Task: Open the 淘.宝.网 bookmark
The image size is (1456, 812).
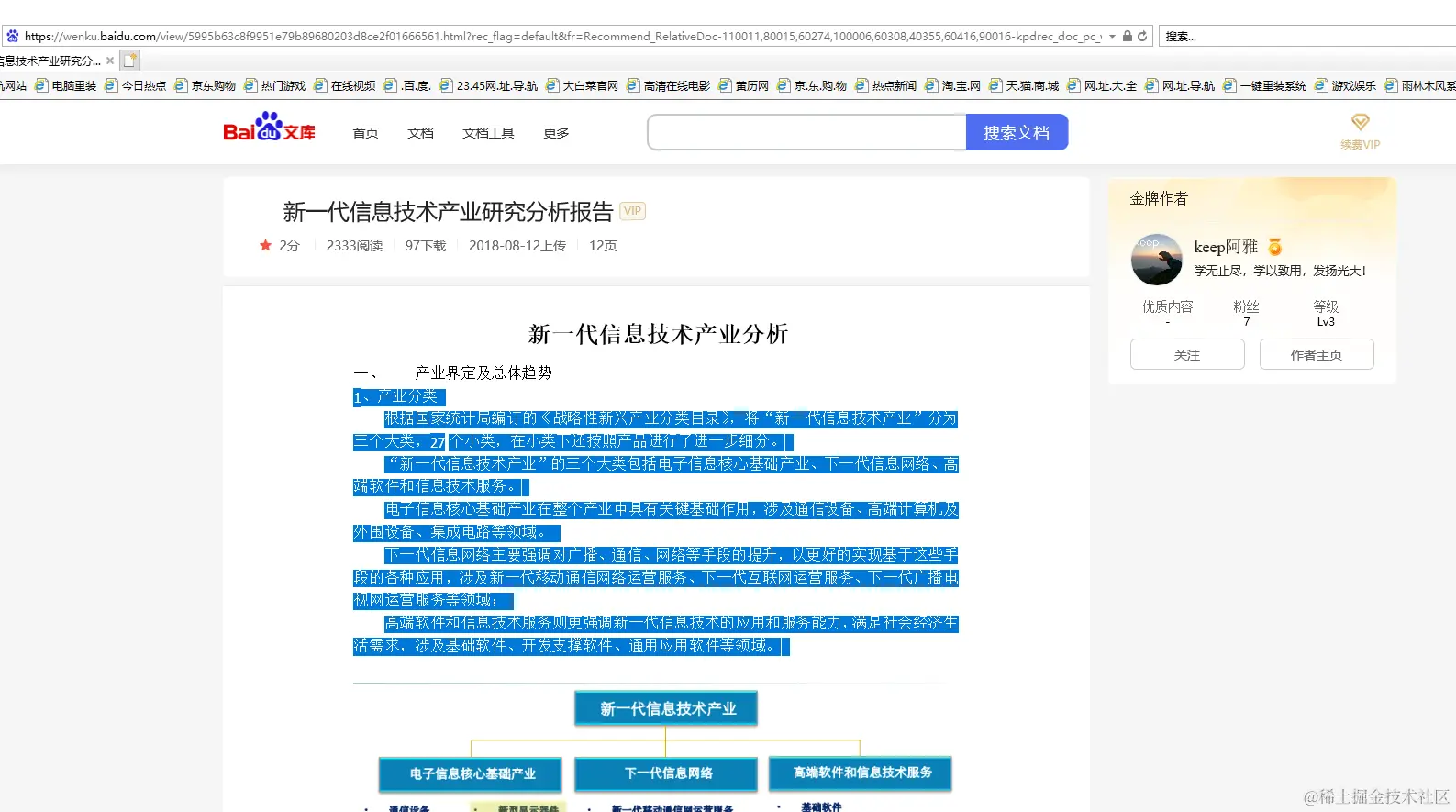Action: click(x=952, y=85)
